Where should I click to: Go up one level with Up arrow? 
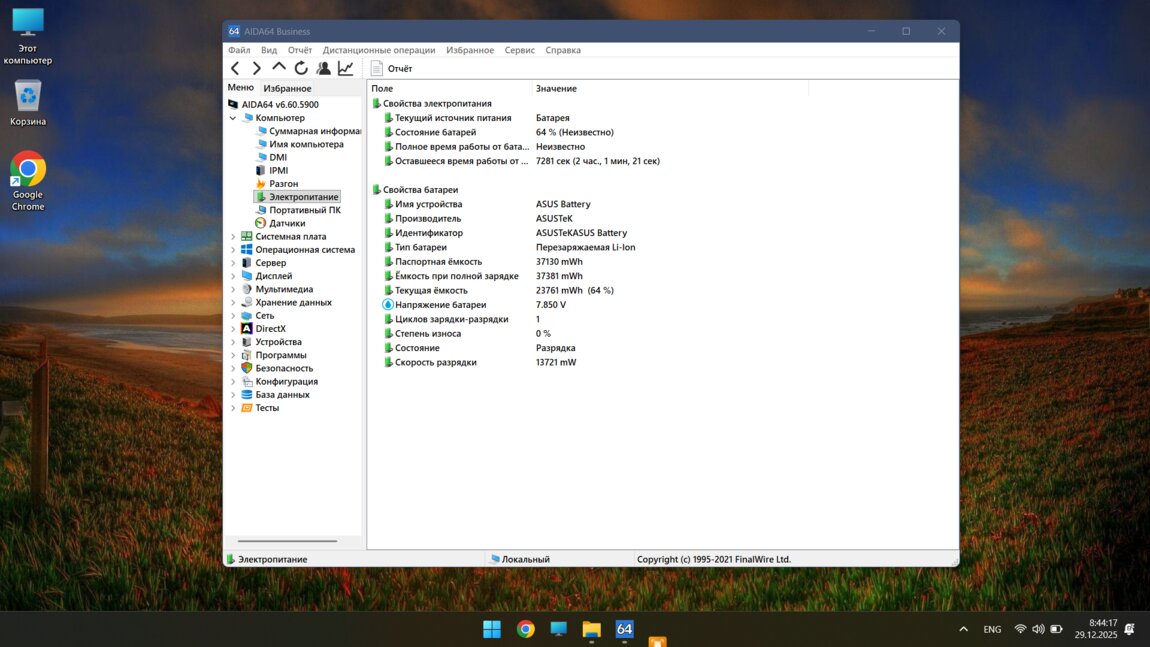click(x=279, y=68)
